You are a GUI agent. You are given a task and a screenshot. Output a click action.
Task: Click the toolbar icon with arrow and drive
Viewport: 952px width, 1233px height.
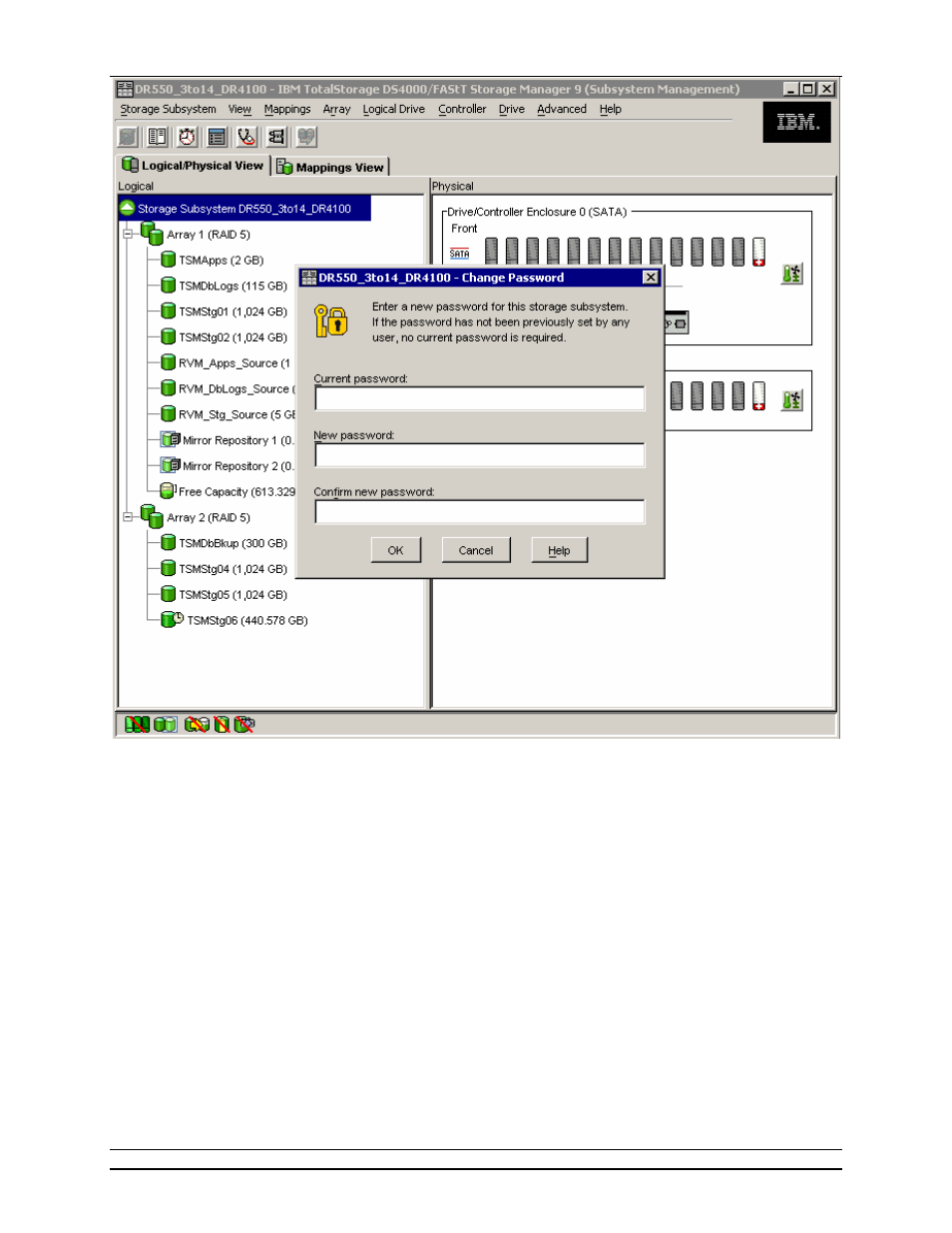(276, 137)
